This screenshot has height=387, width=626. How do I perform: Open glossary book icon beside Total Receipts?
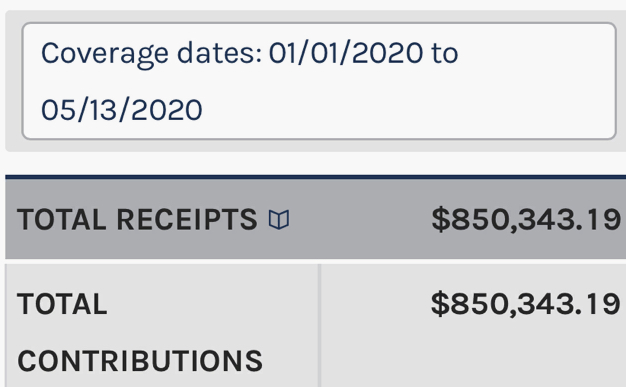[279, 220]
